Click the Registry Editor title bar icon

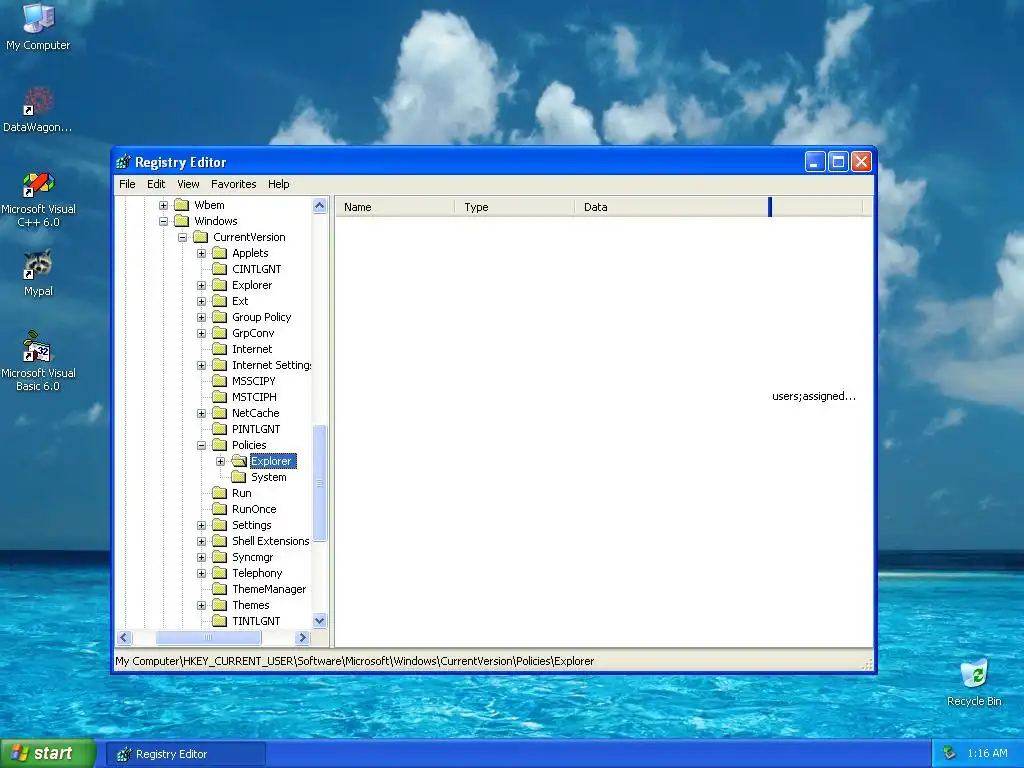pos(123,162)
